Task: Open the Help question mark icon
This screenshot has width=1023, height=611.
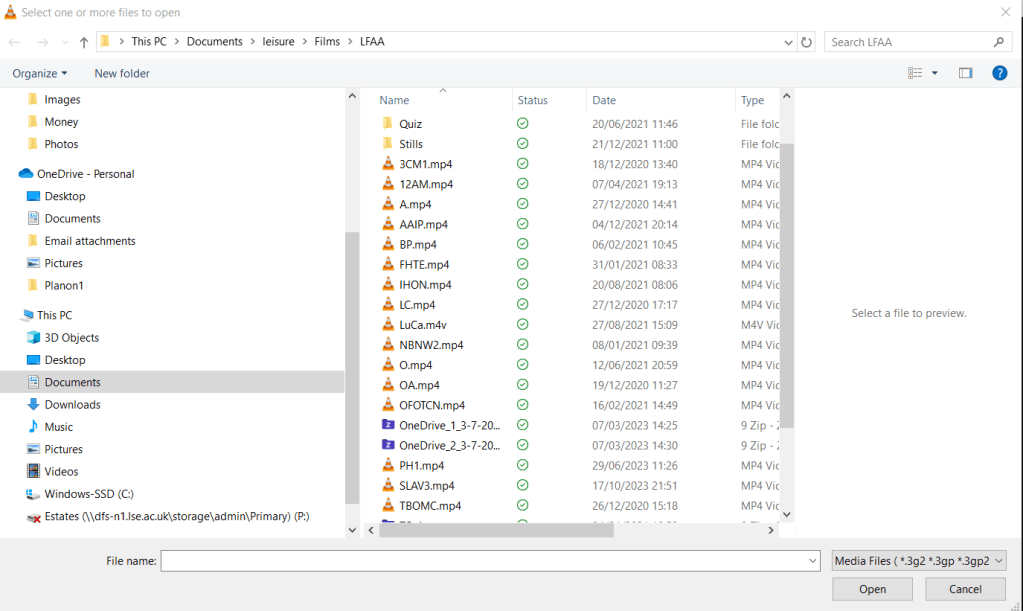Action: click(x=998, y=73)
